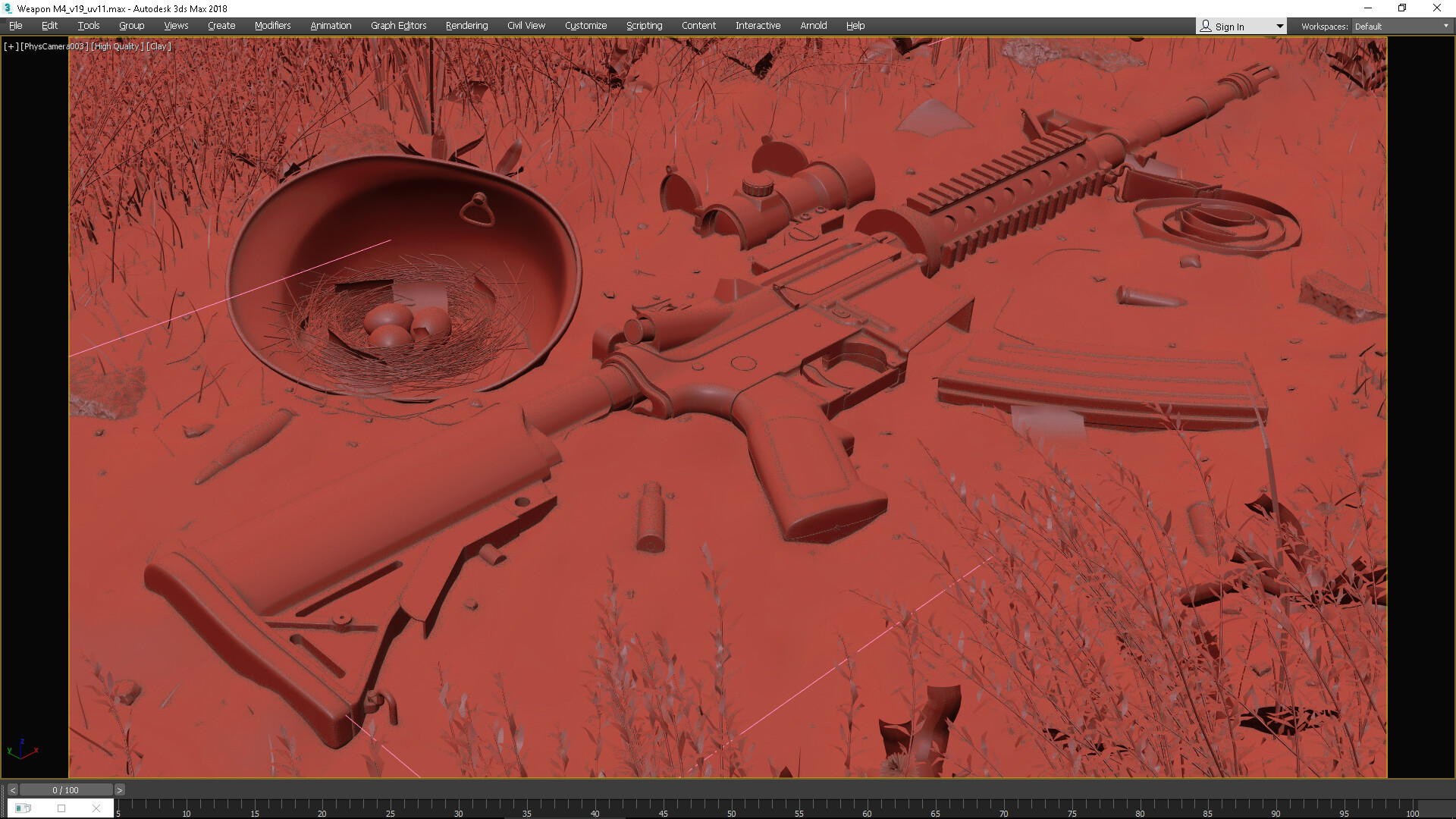Open the viewport [+] general menu
This screenshot has width=1456, height=819.
(x=11, y=46)
